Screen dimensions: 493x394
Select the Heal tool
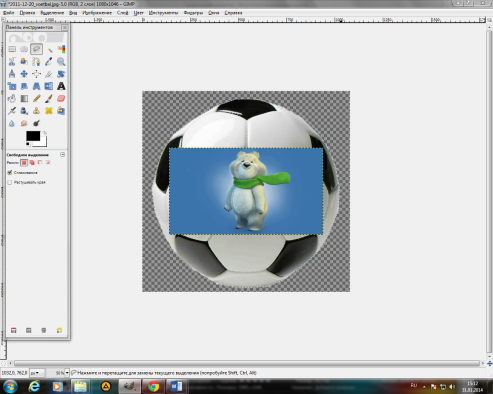[49, 111]
